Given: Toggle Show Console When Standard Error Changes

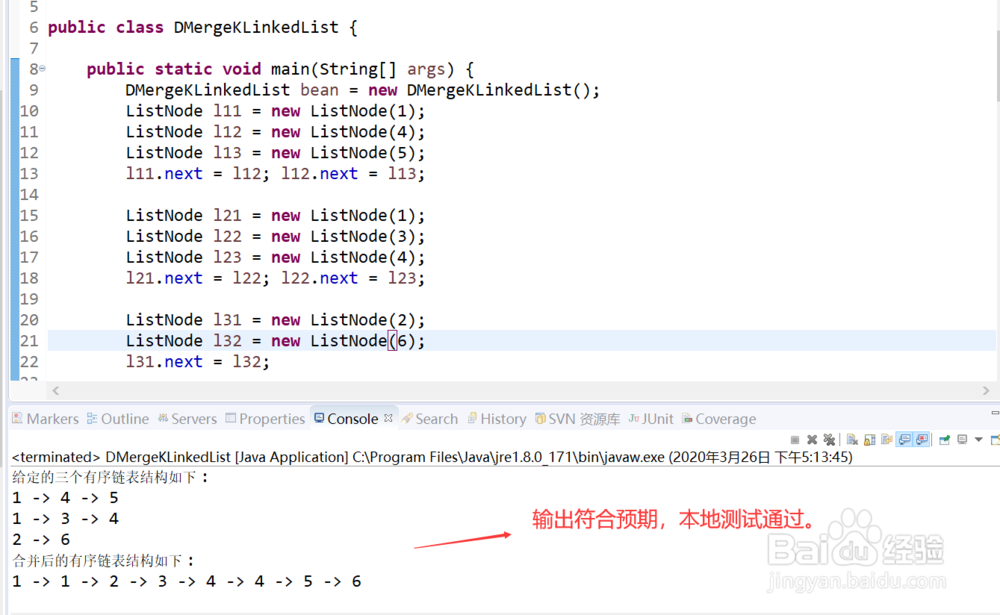Looking at the screenshot, I should tap(922, 439).
